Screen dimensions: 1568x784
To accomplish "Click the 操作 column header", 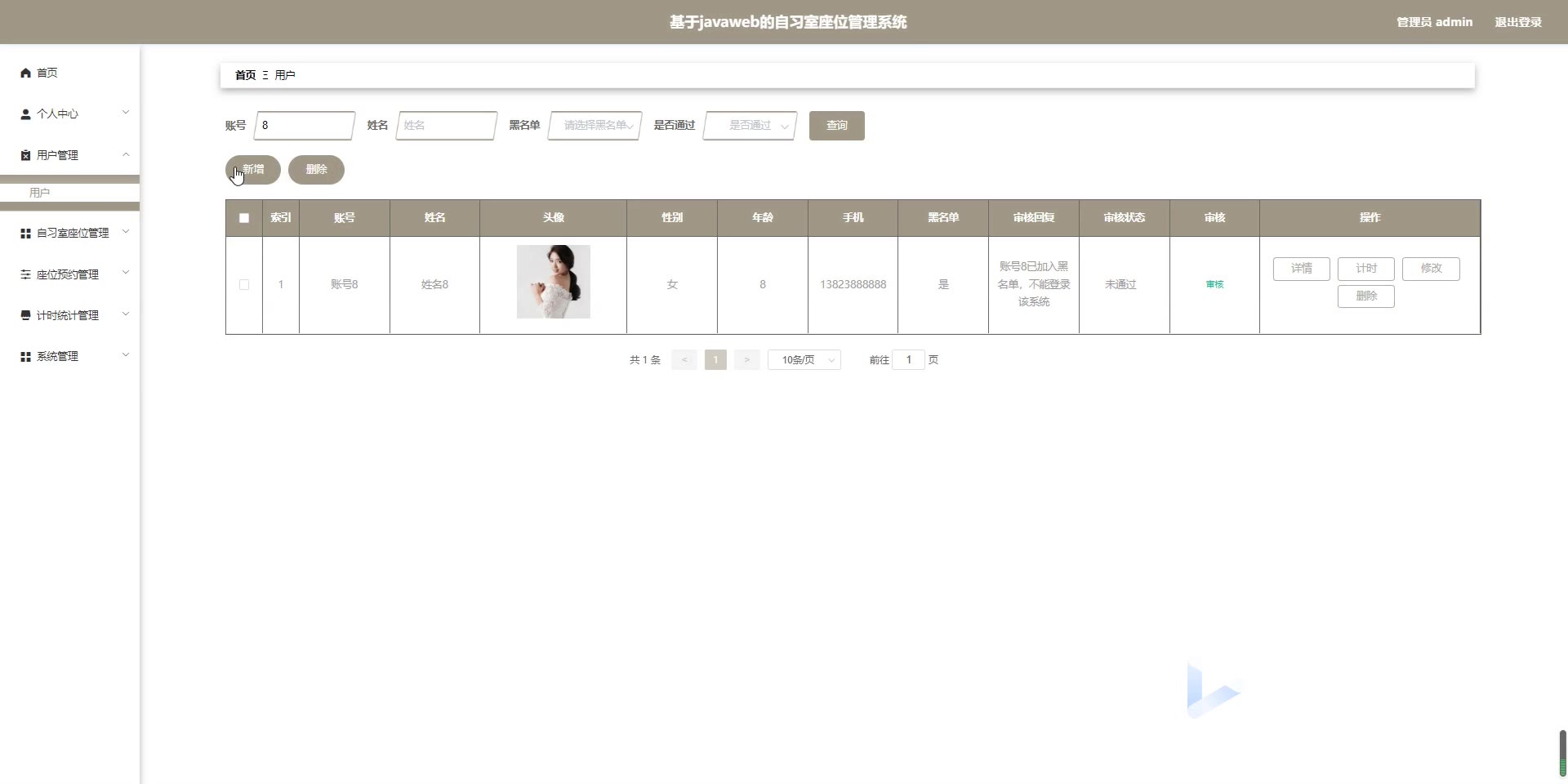I will pos(1370,218).
